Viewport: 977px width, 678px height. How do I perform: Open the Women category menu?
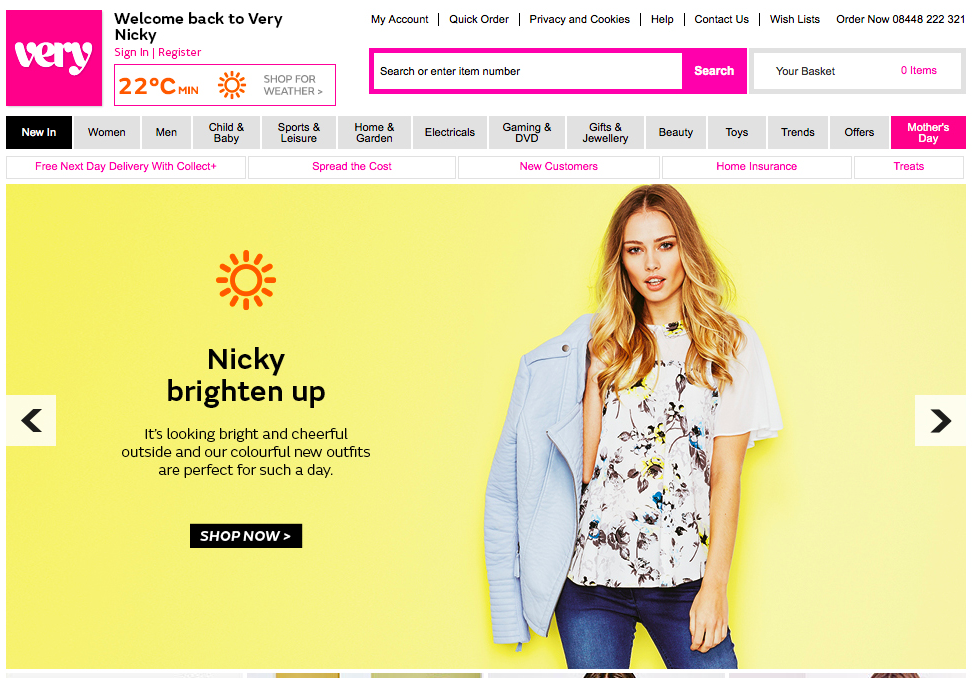[106, 132]
